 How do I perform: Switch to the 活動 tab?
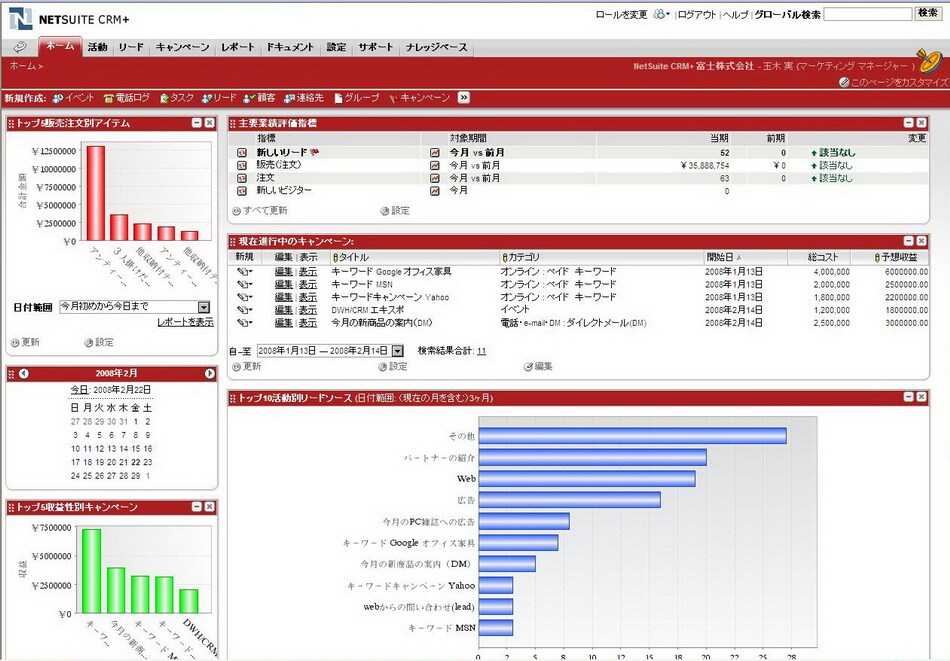pyautogui.click(x=98, y=47)
